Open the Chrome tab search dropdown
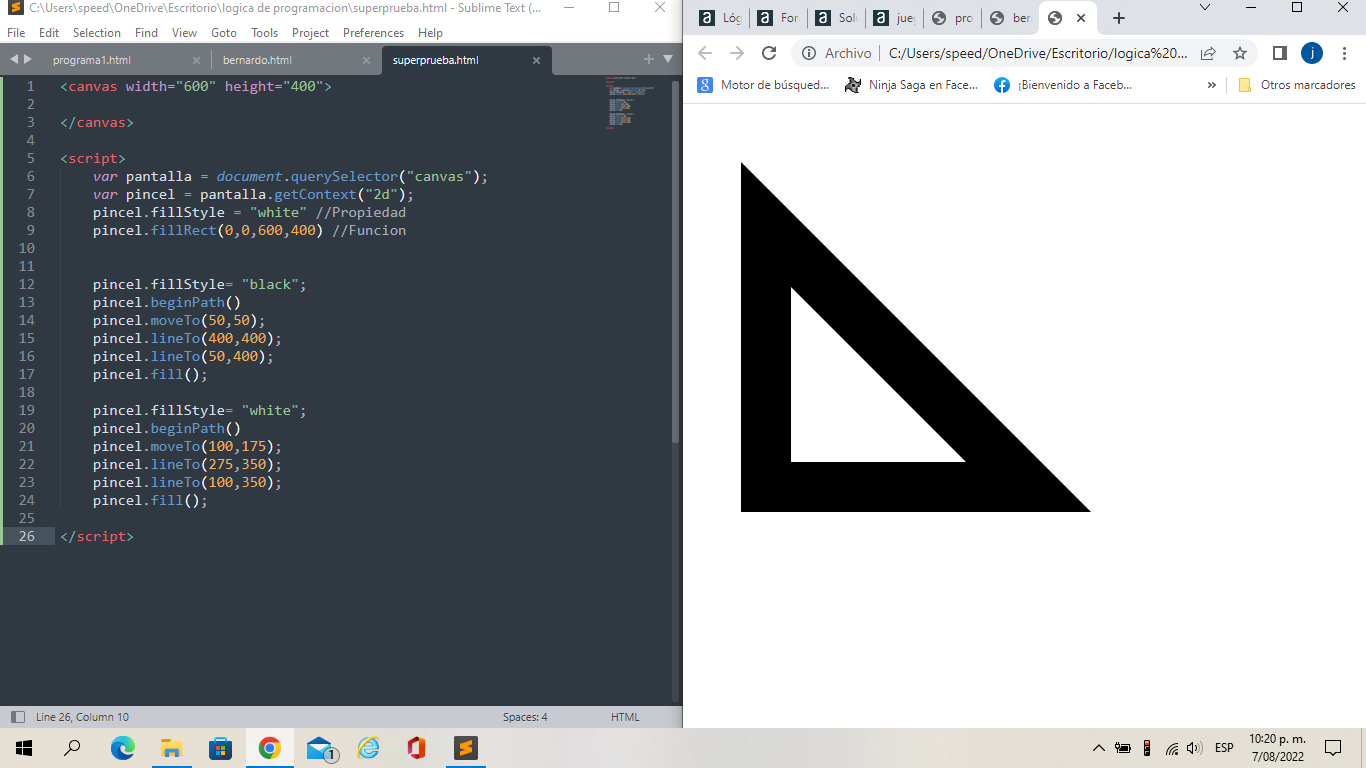Viewport: 1366px width, 768px height. pos(1205,7)
